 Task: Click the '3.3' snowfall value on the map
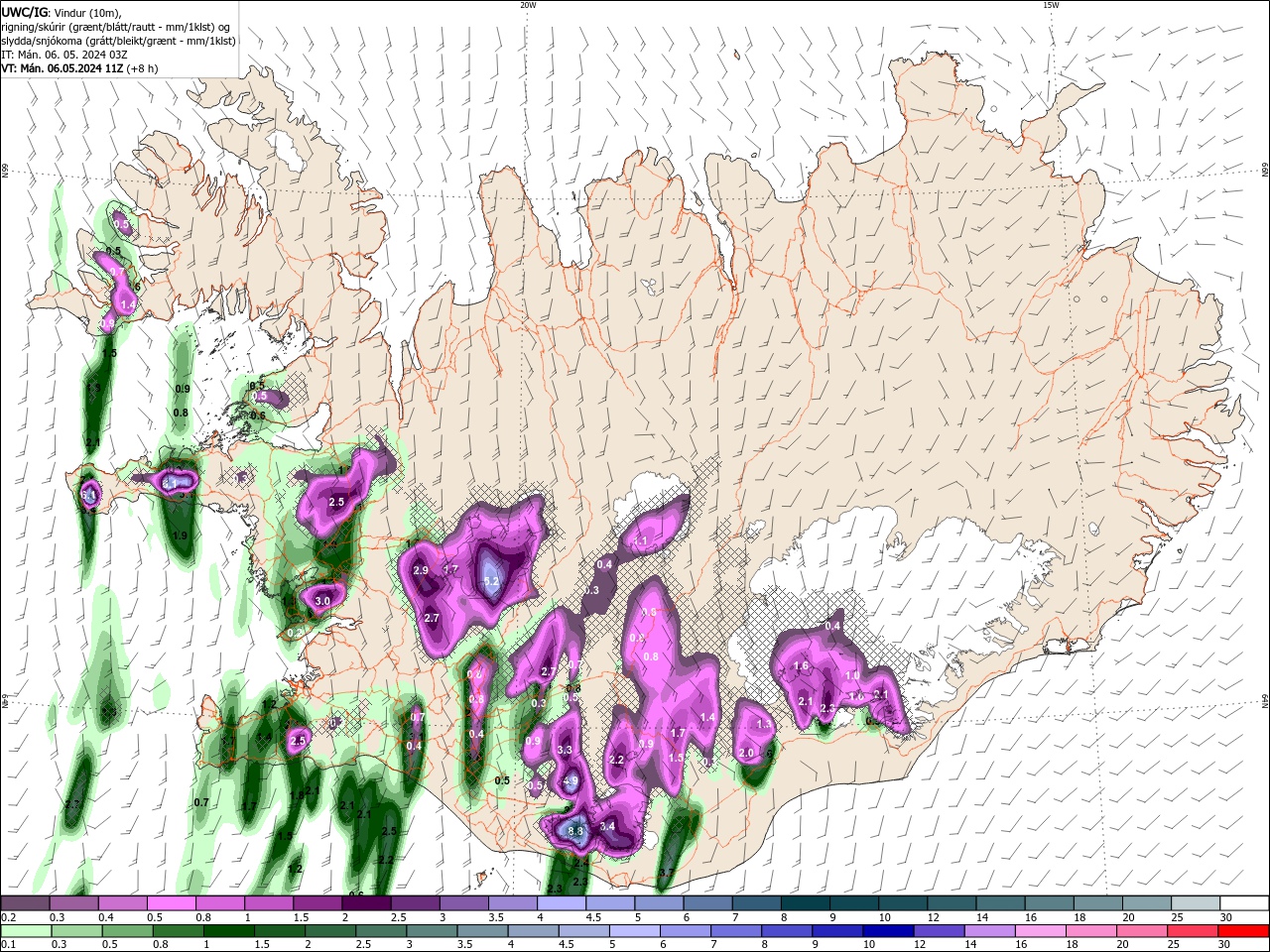point(565,750)
